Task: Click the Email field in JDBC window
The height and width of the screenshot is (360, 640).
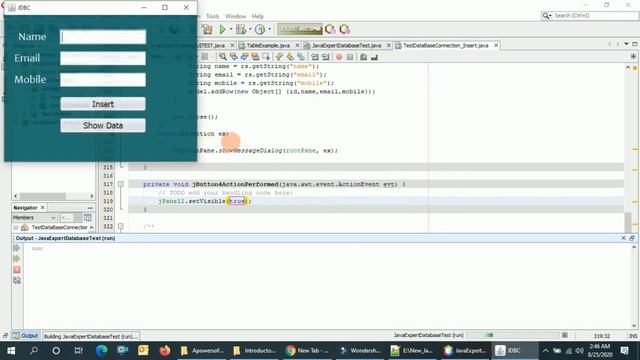Action: (x=103, y=58)
